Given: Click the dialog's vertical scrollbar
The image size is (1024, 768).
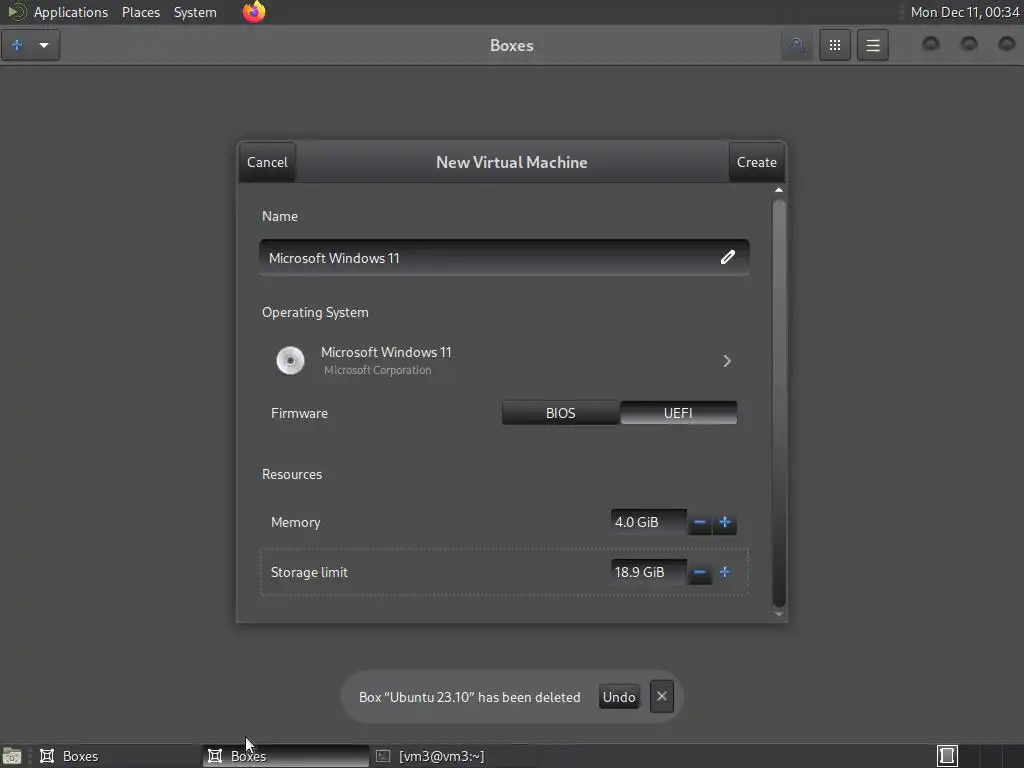Looking at the screenshot, I should tap(778, 402).
